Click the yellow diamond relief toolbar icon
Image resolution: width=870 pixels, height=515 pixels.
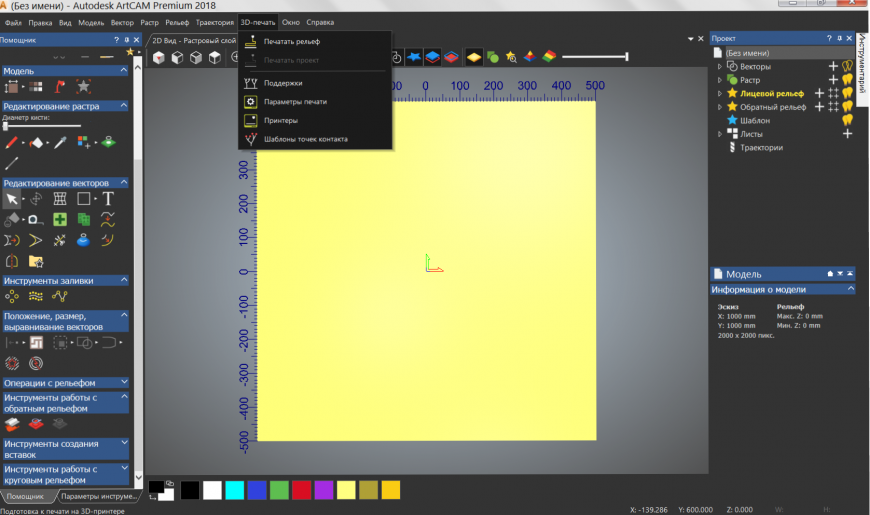[474, 57]
